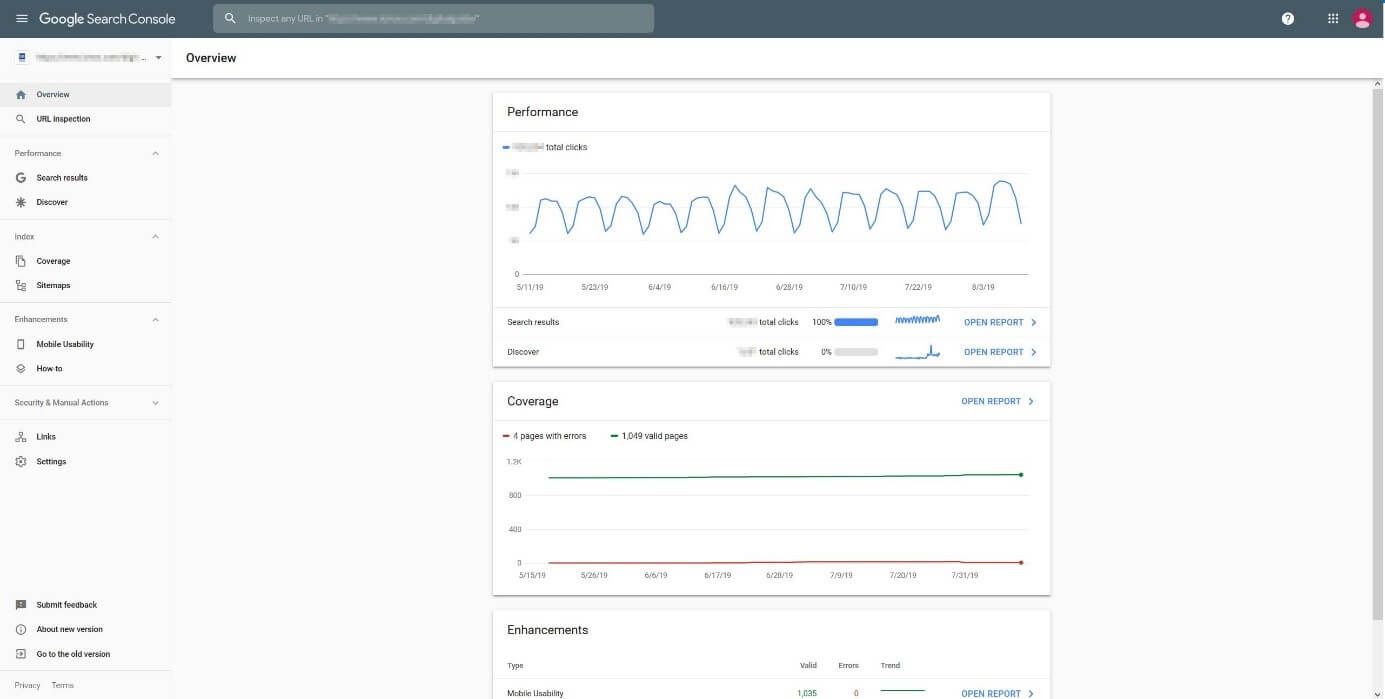The width and height of the screenshot is (1385, 699).
Task: Open the user account avatar
Action: [x=1361, y=19]
